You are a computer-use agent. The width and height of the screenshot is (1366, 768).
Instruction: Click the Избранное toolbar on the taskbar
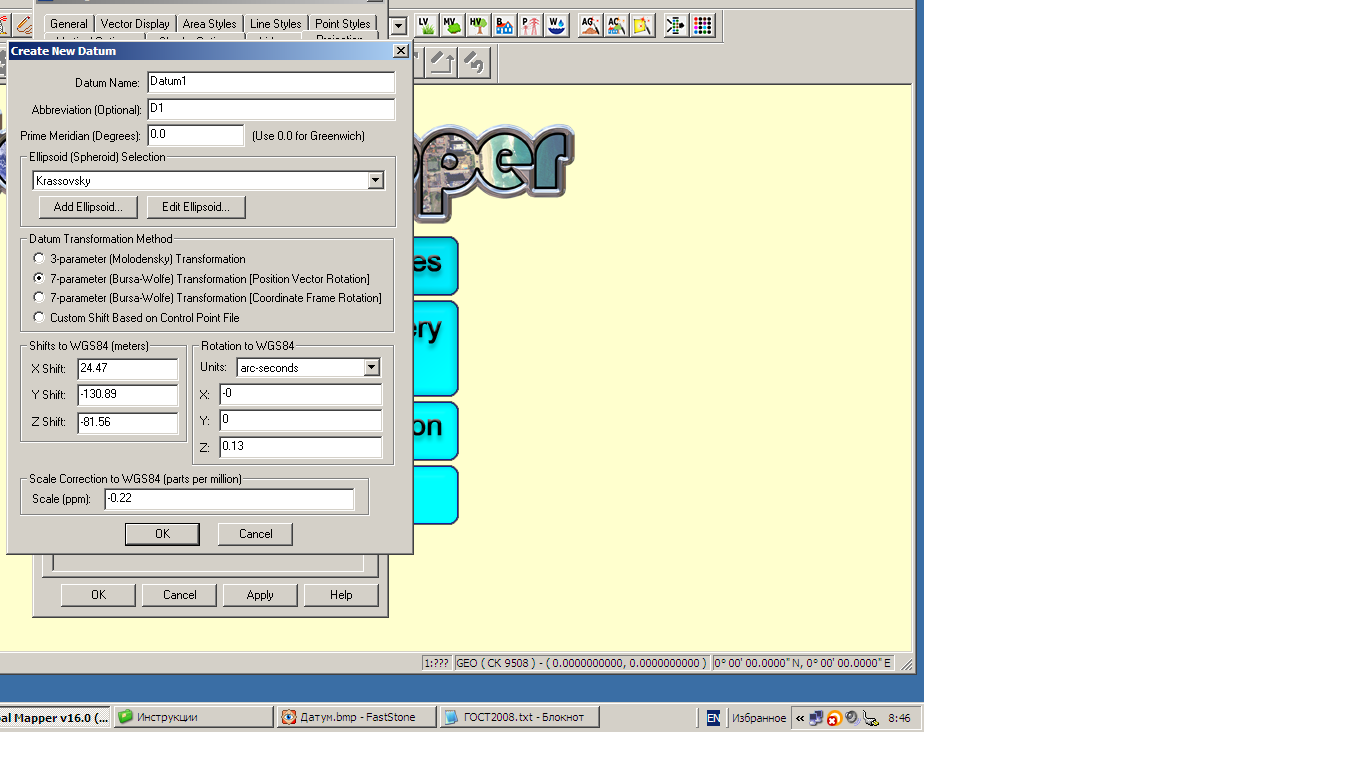[x=759, y=718]
